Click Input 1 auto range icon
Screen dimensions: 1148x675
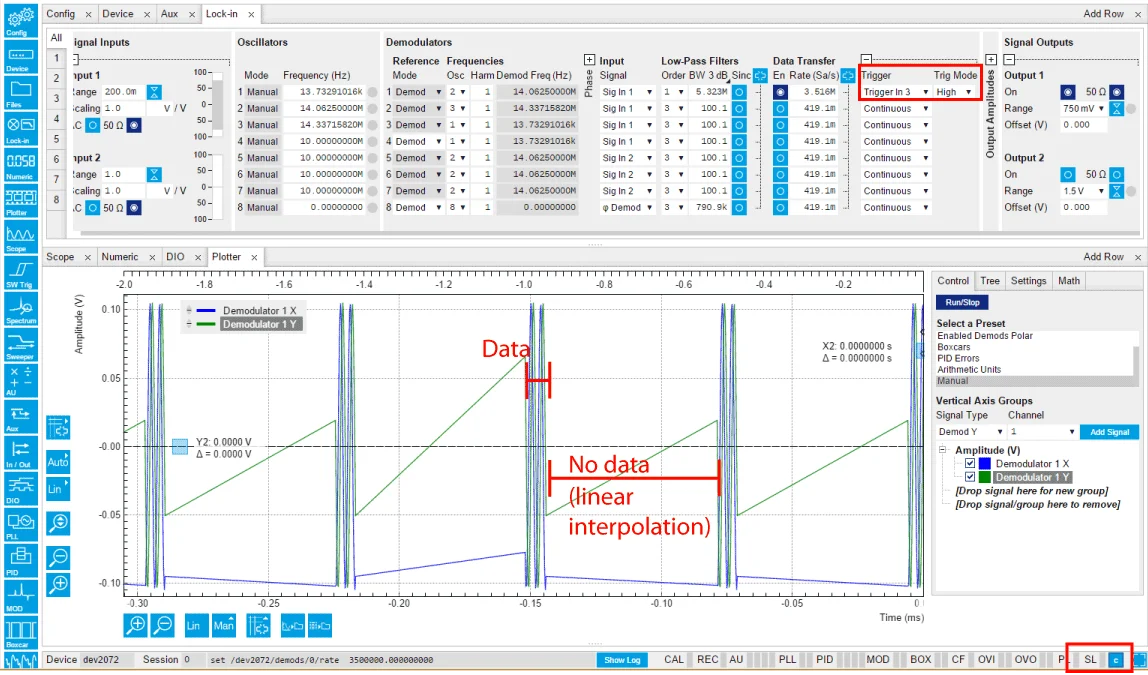tap(154, 92)
